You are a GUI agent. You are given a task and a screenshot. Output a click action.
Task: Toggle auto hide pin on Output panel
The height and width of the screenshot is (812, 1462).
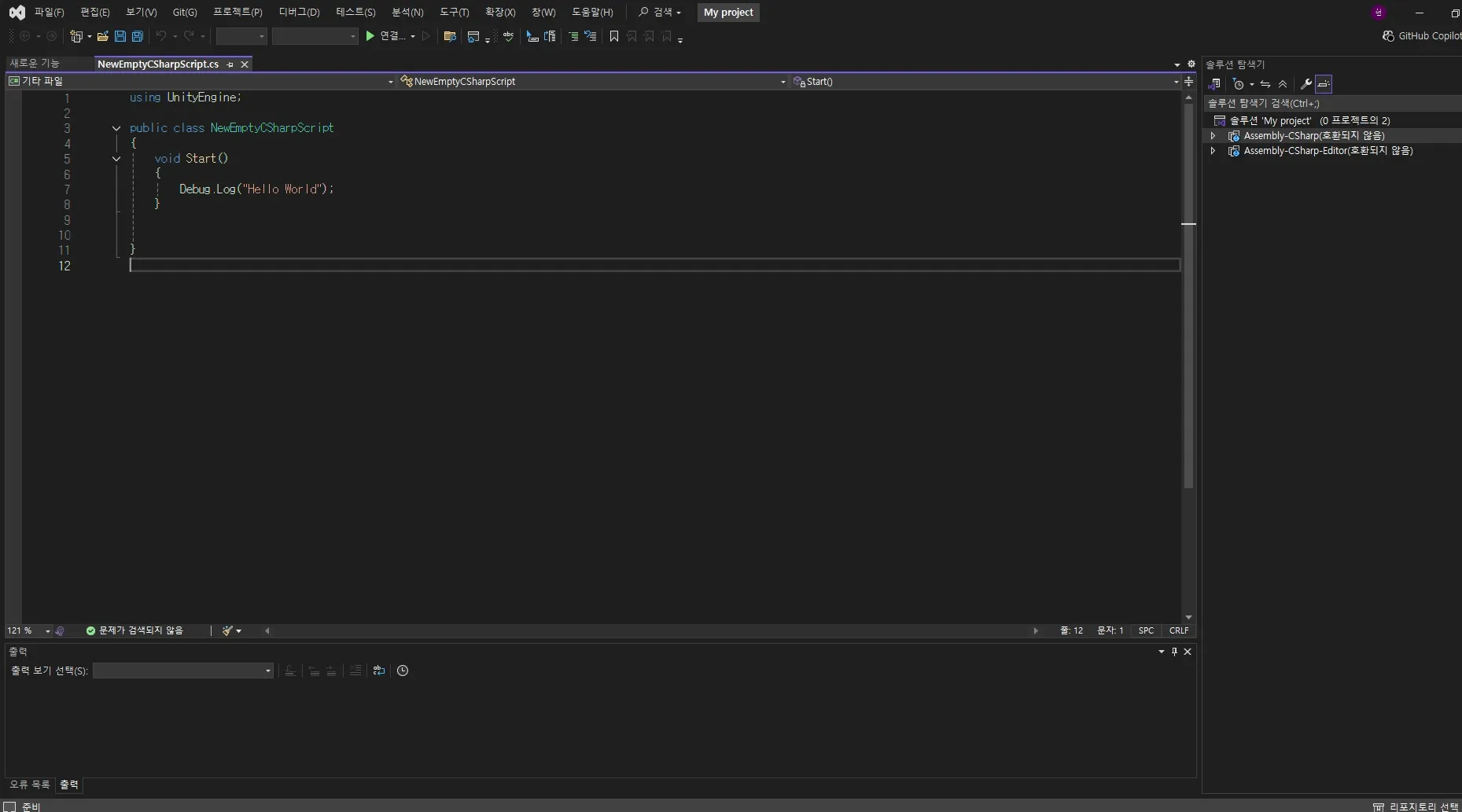click(1174, 652)
